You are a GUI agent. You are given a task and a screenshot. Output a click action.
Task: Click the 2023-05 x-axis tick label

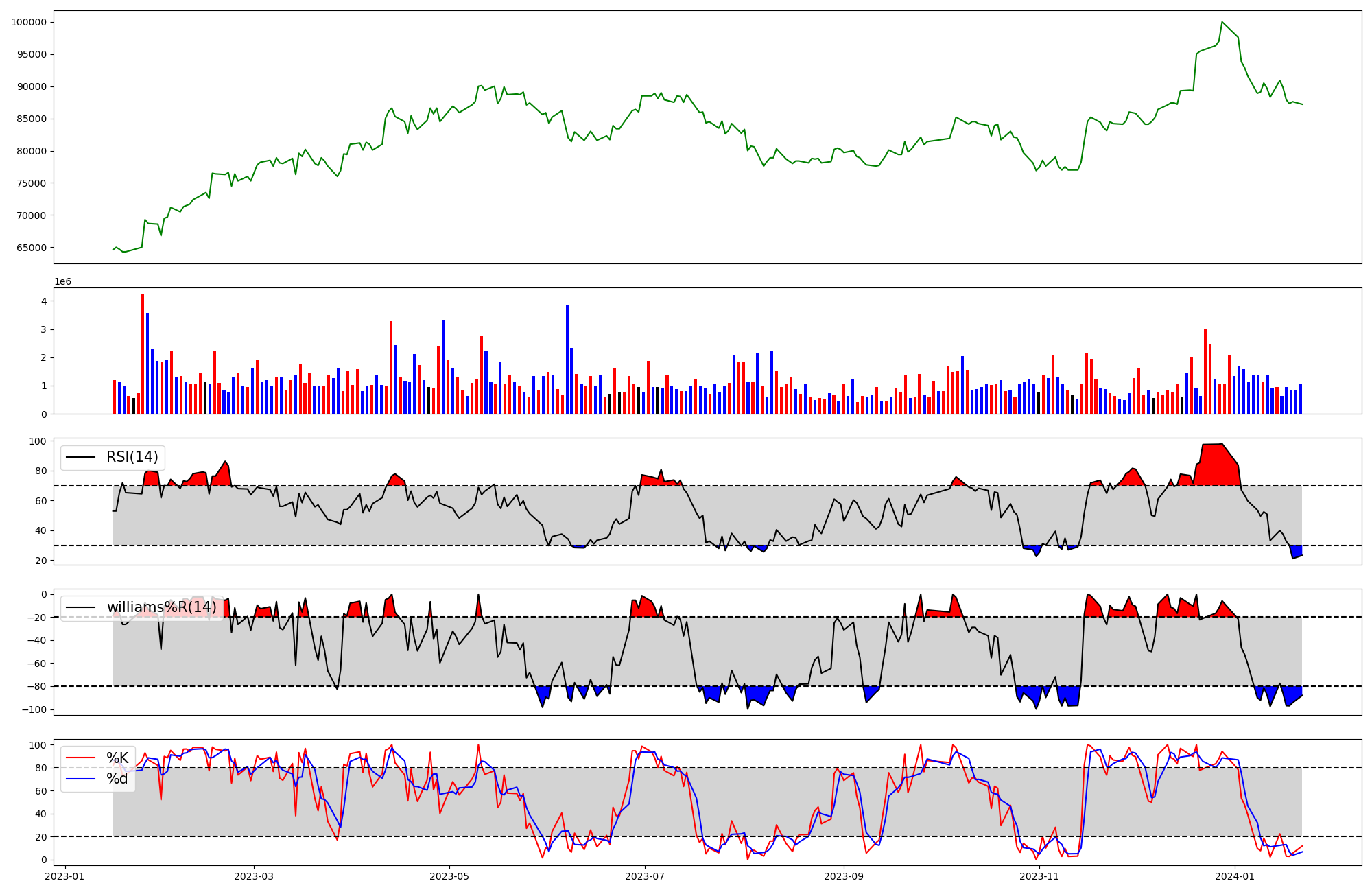click(x=449, y=876)
